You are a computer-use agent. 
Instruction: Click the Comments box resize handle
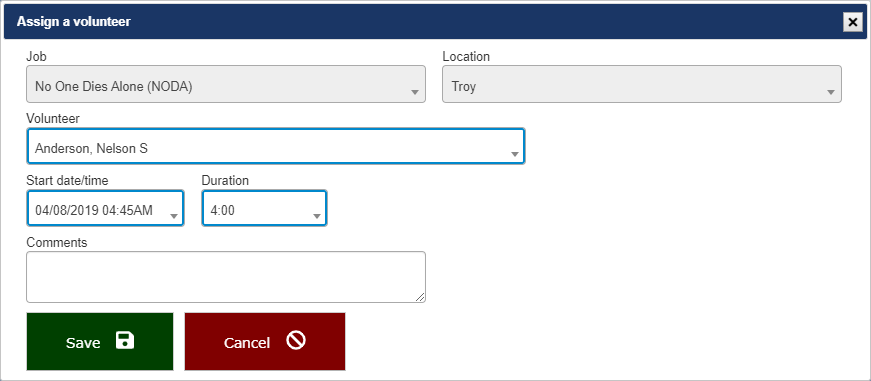(421, 298)
